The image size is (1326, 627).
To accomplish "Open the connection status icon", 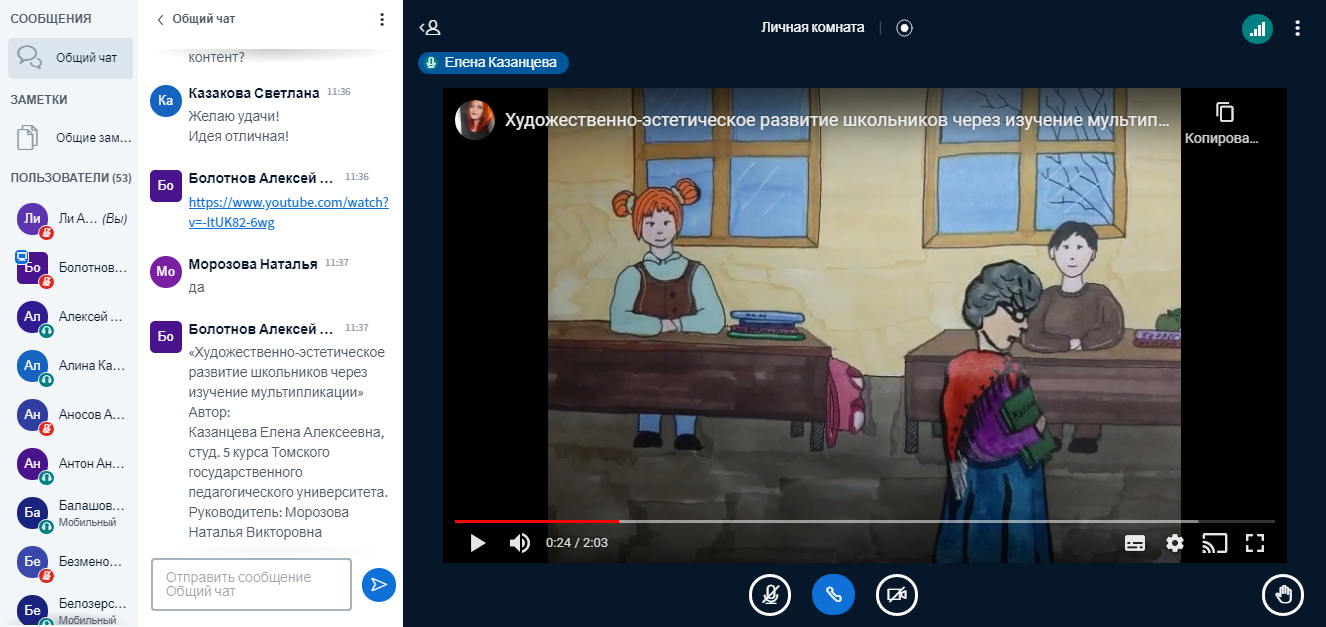I will 1258,28.
